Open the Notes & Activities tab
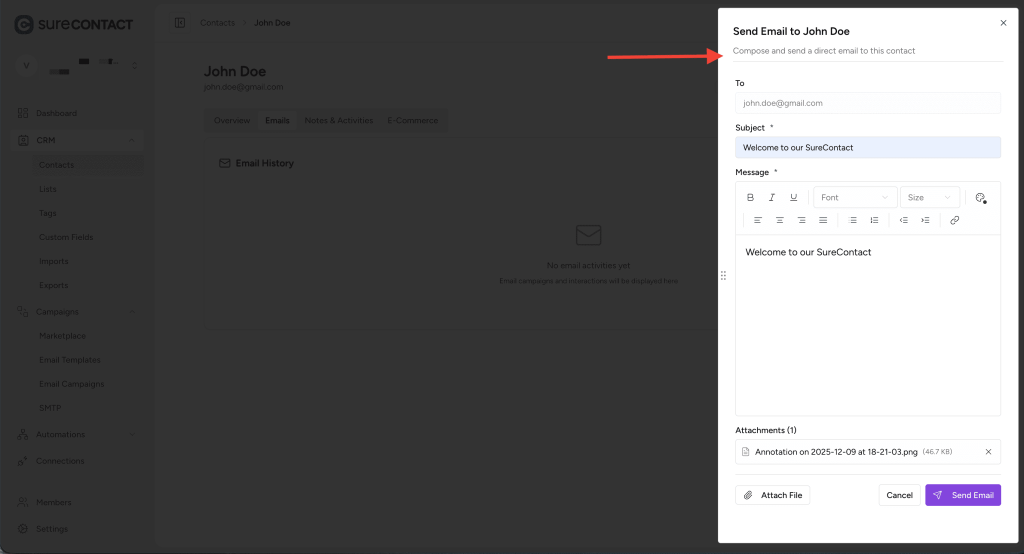1024x554 pixels. tap(338, 120)
